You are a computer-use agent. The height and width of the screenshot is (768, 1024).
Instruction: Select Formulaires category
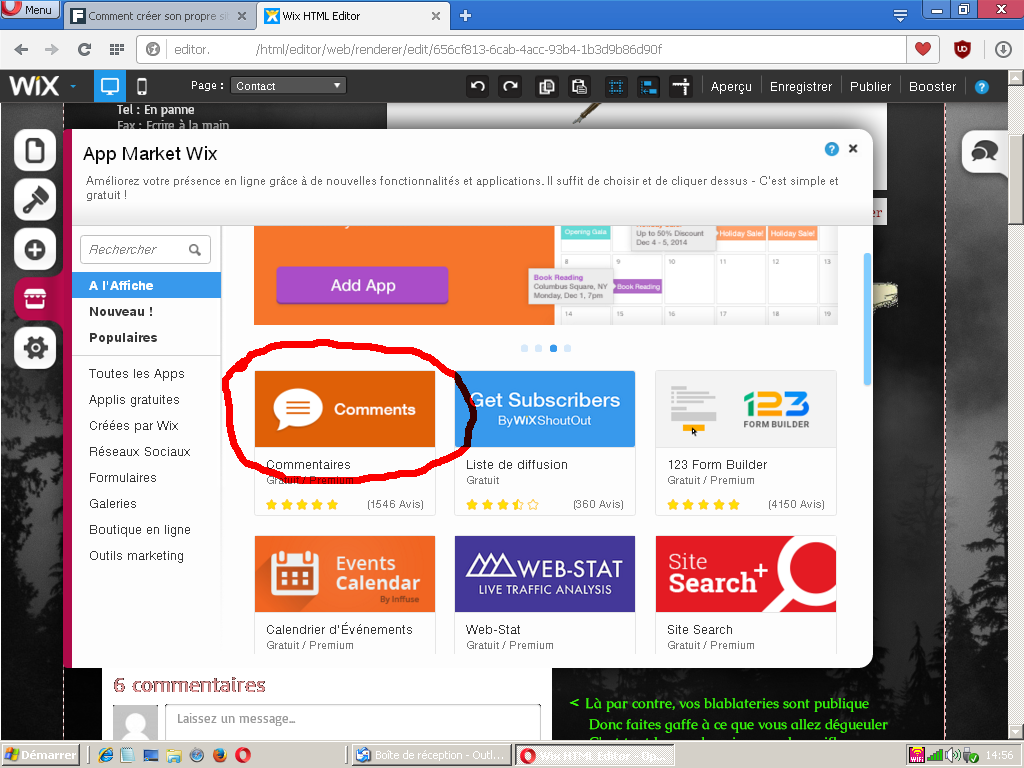(123, 478)
